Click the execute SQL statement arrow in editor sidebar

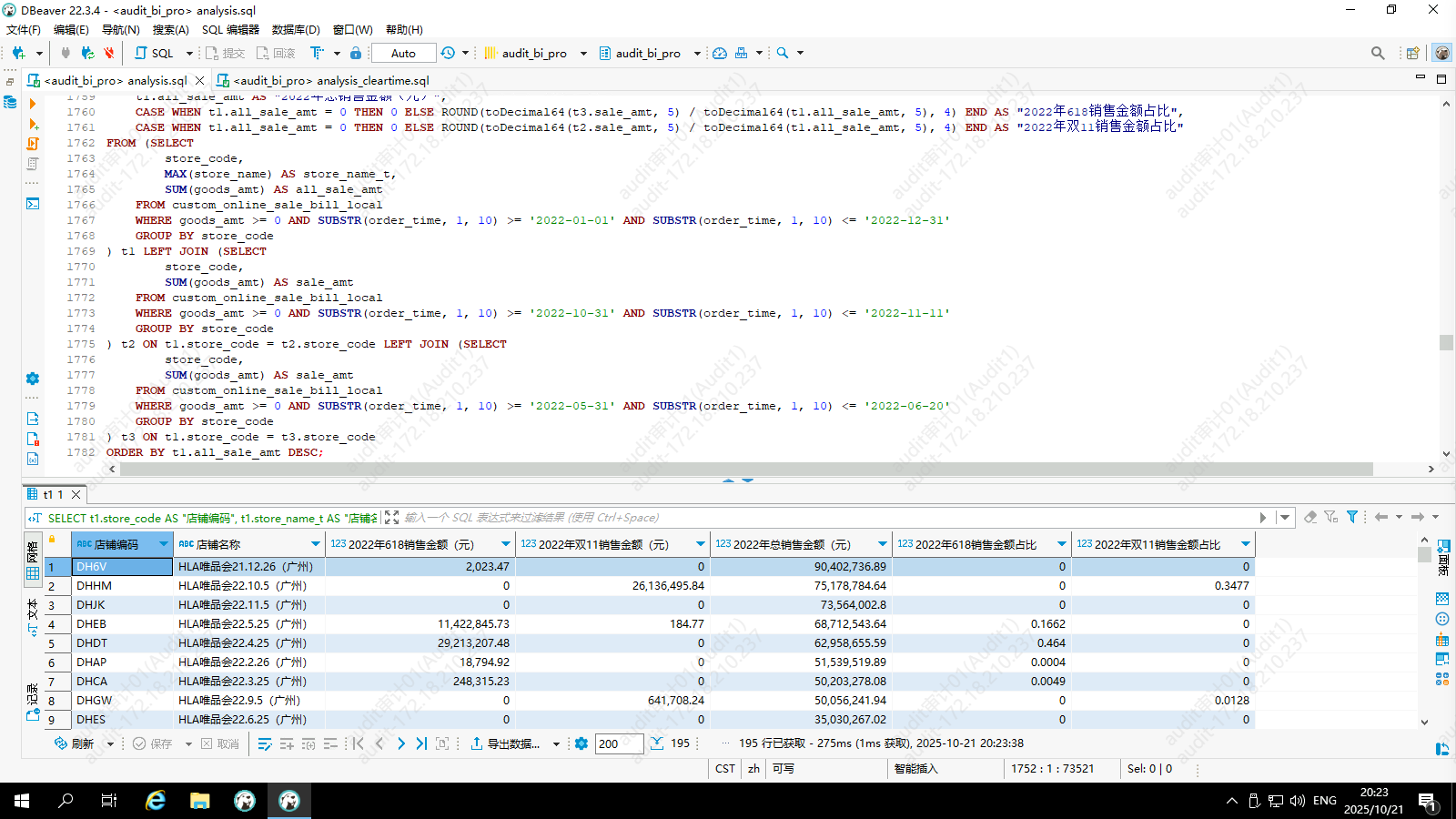click(x=33, y=104)
